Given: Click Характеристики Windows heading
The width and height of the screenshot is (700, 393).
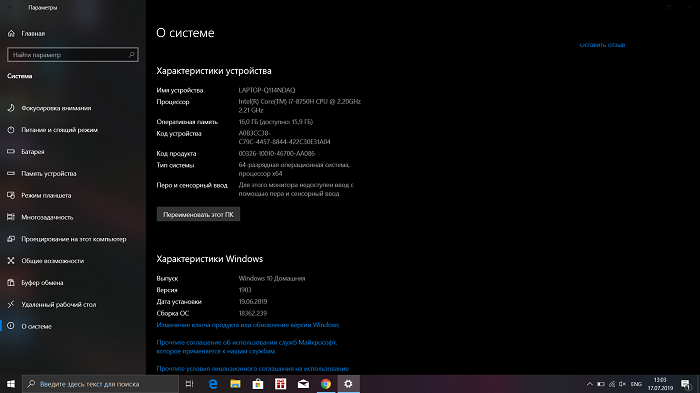Looking at the screenshot, I should click(x=209, y=259).
